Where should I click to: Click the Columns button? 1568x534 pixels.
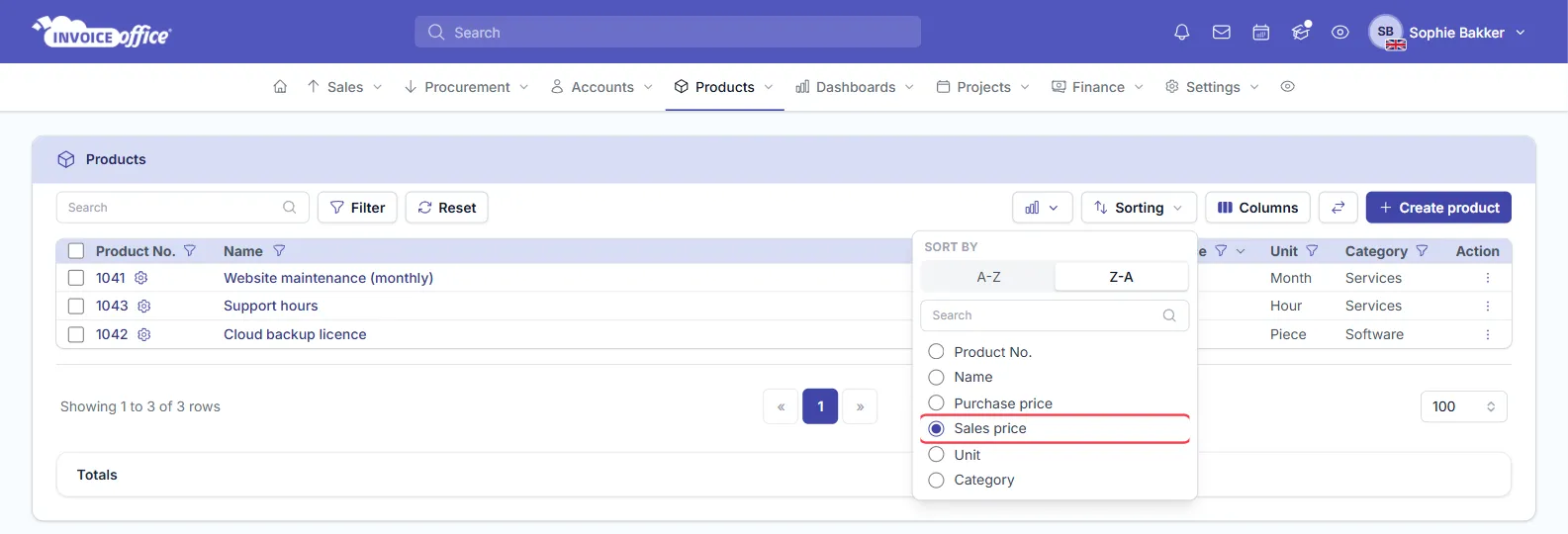[x=1257, y=208]
